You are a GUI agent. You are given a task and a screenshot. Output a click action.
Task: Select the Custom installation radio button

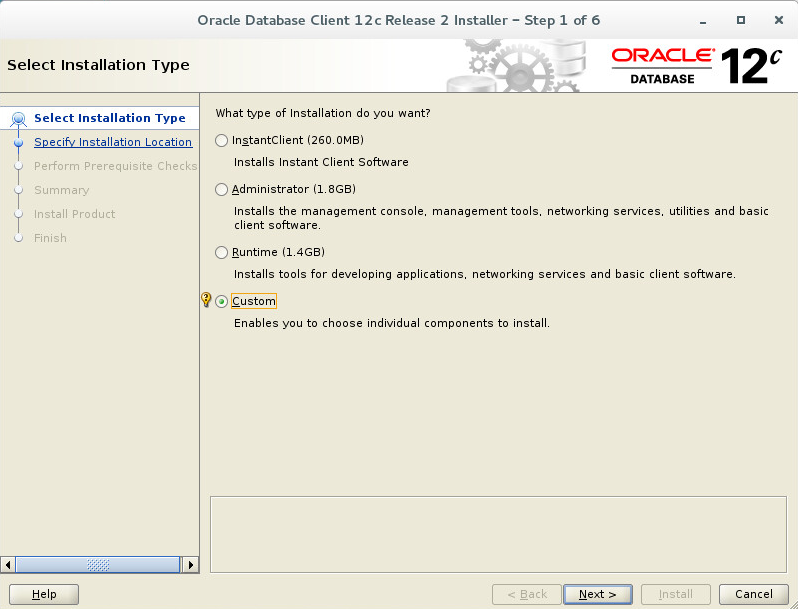[221, 301]
